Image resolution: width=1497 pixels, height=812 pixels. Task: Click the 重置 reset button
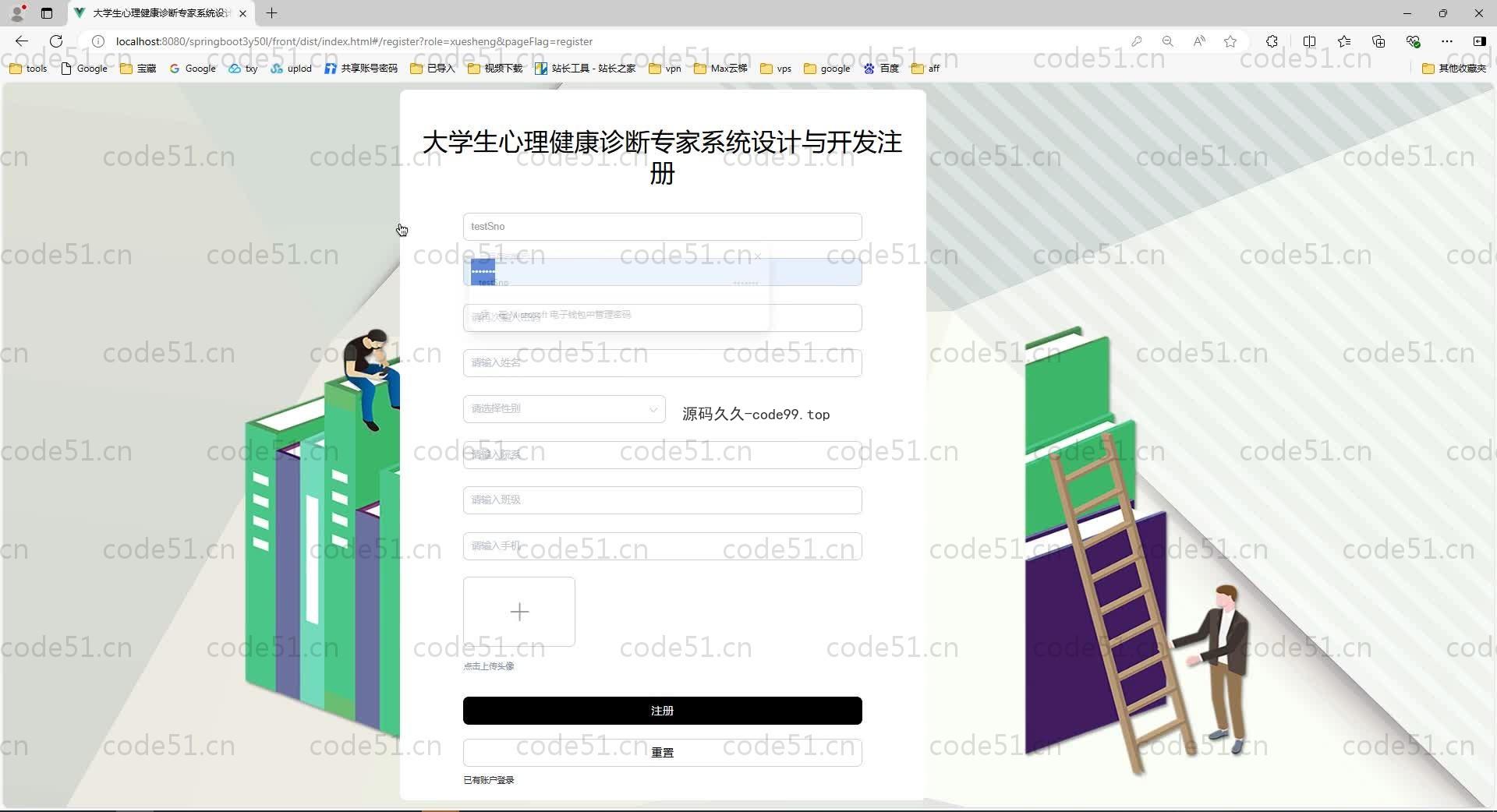tap(663, 753)
